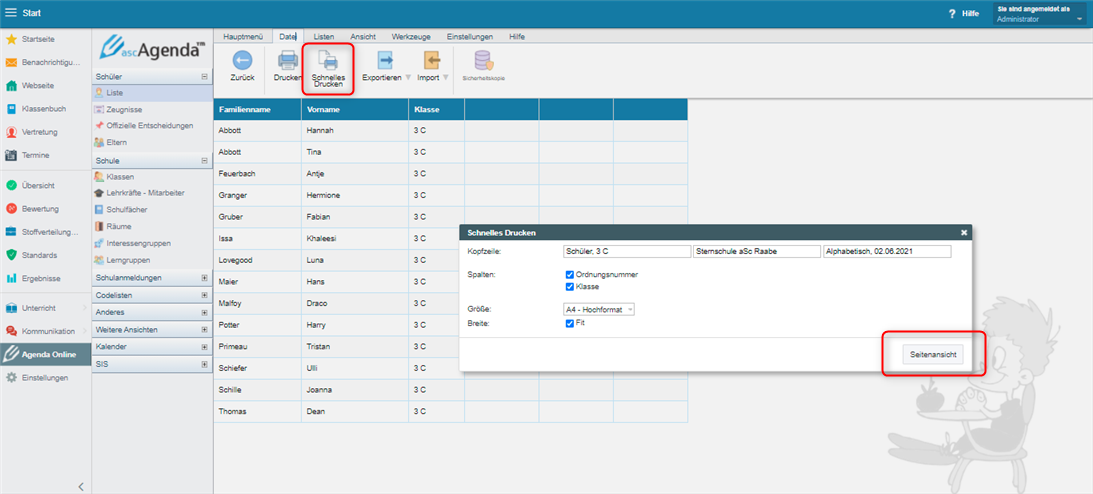Image resolution: width=1093 pixels, height=494 pixels.
Task: Switch to the Listen tab
Action: click(x=323, y=36)
